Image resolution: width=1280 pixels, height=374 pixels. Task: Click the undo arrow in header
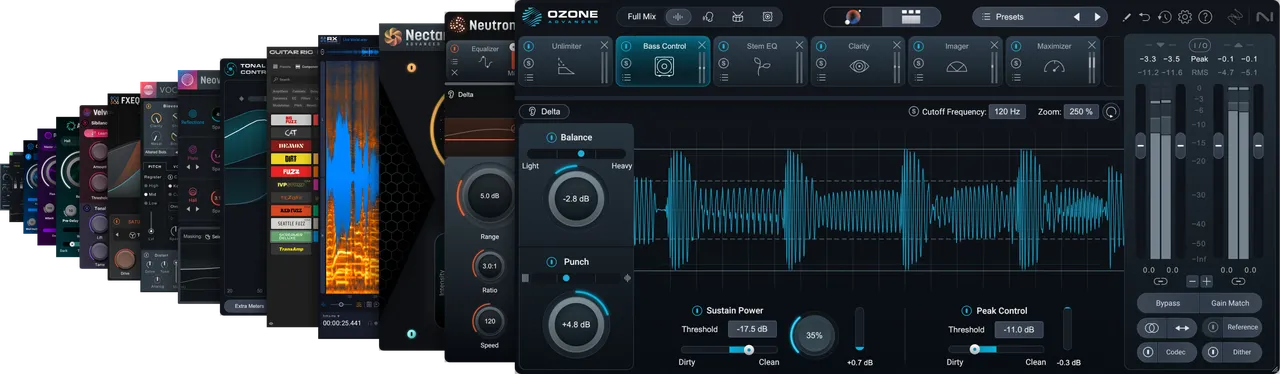coord(1145,17)
